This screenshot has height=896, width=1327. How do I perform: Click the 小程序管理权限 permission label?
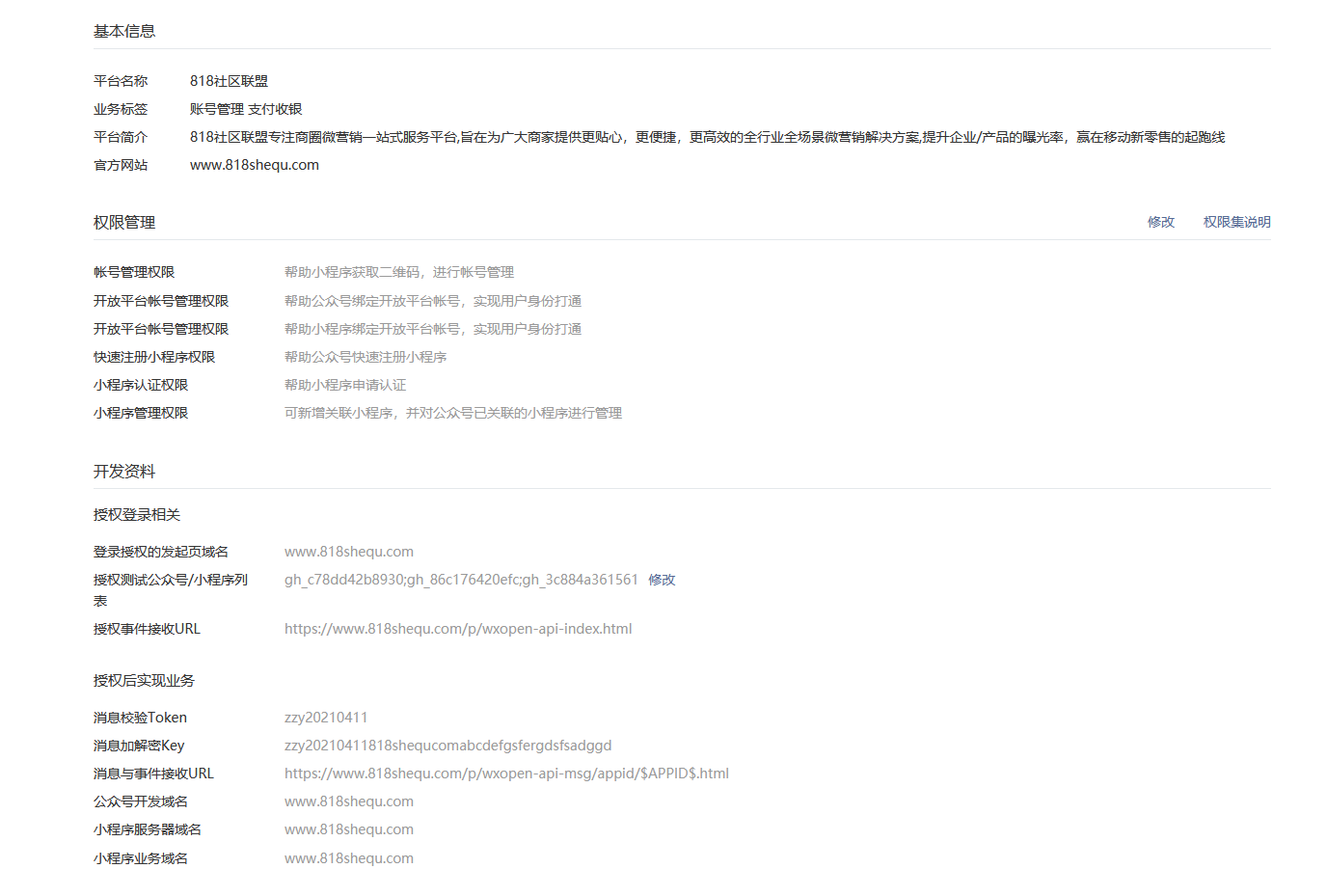tap(141, 413)
